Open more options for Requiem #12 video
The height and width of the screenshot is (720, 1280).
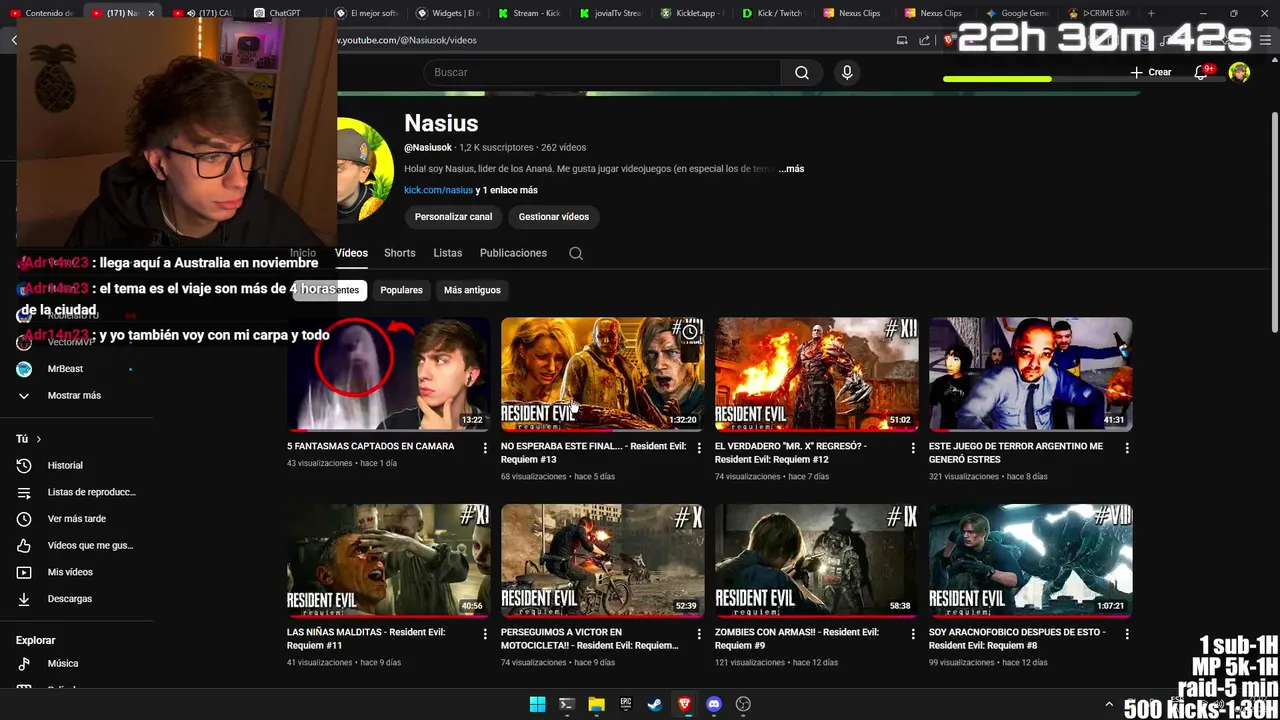(913, 448)
